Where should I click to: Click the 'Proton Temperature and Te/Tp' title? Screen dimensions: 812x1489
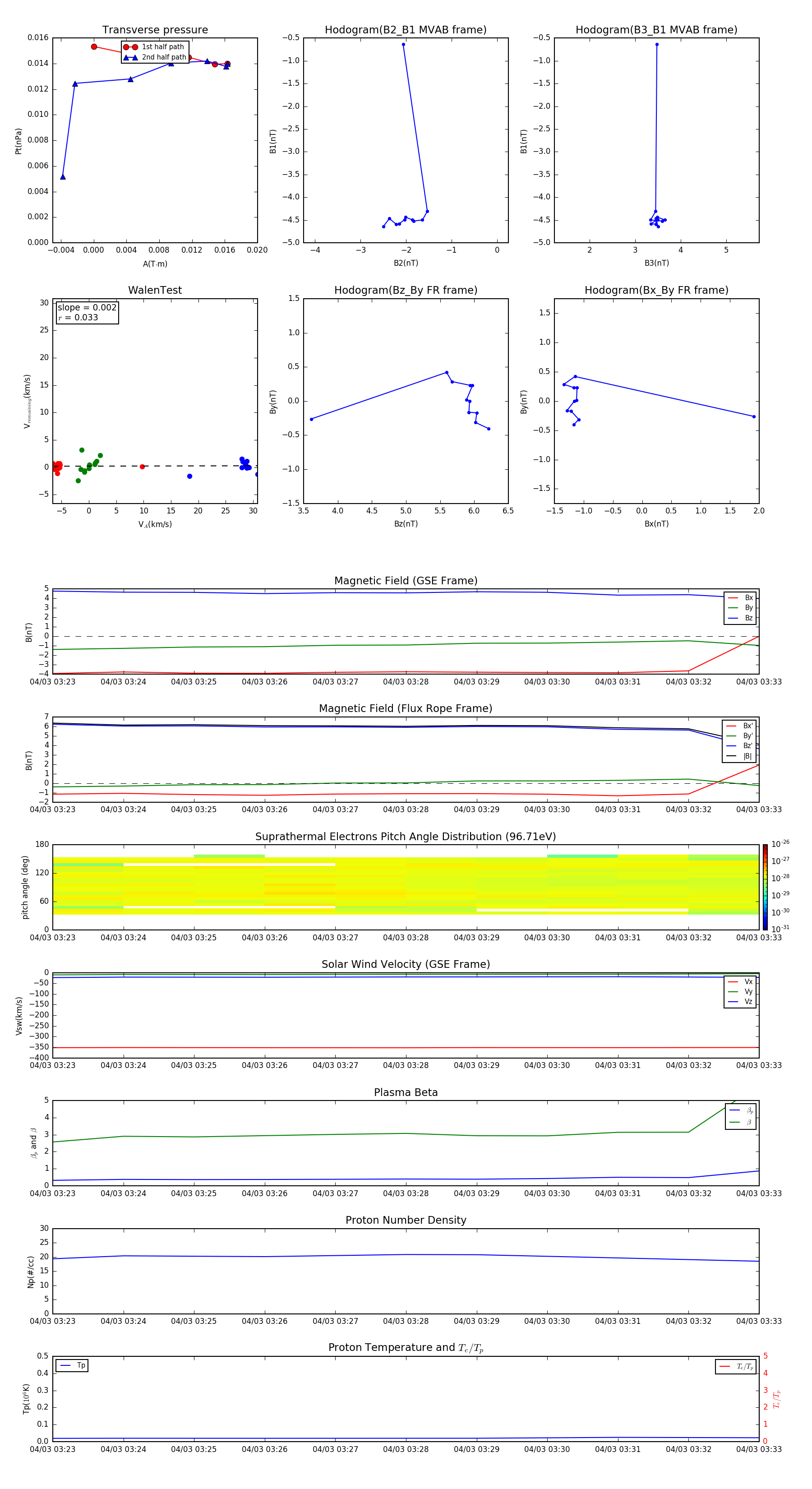(406, 1348)
